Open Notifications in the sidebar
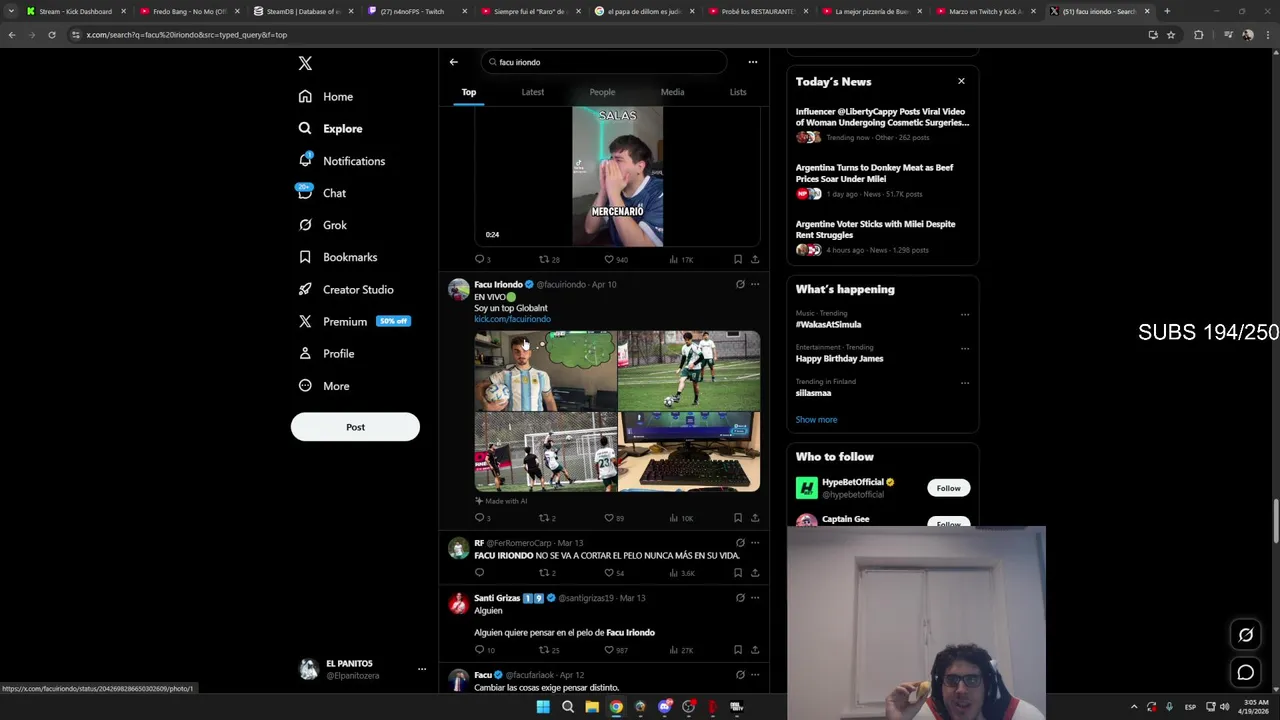1280x720 pixels. (x=341, y=161)
